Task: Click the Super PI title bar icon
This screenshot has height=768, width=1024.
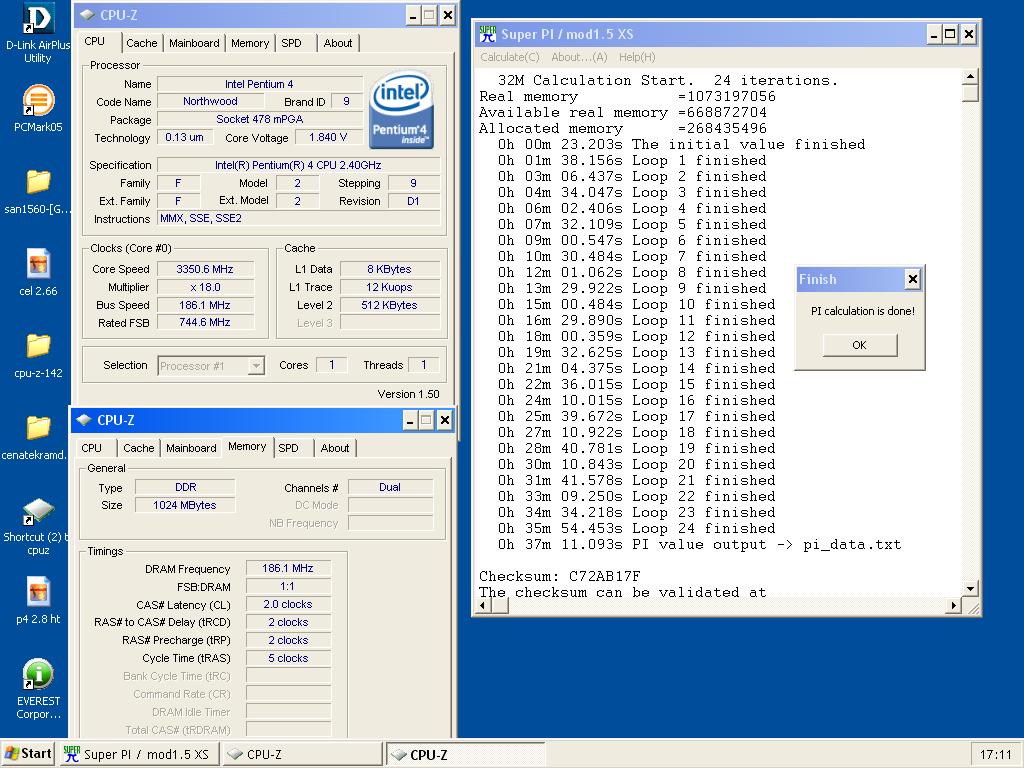Action: tap(487, 34)
